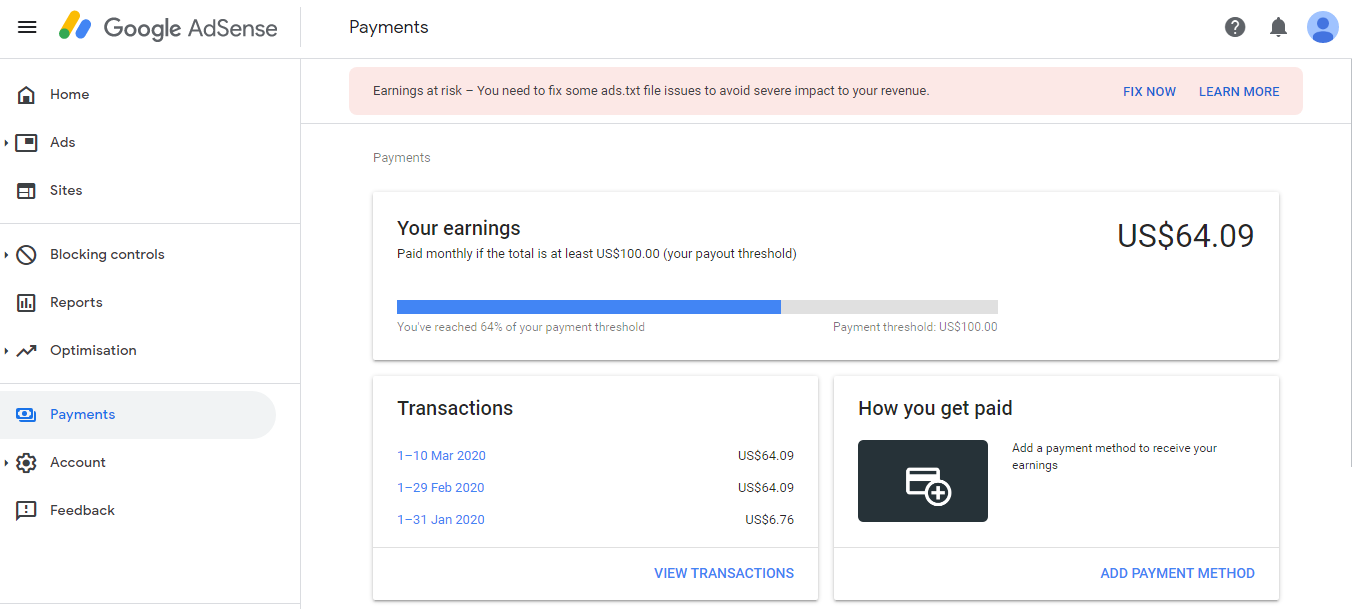Image resolution: width=1352 pixels, height=609 pixels.
Task: Click the Payments breadcrumb text
Action: (x=402, y=157)
